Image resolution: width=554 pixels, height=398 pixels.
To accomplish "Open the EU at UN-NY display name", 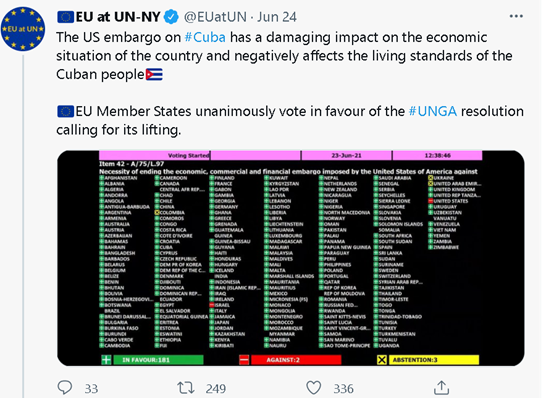I will coord(118,17).
